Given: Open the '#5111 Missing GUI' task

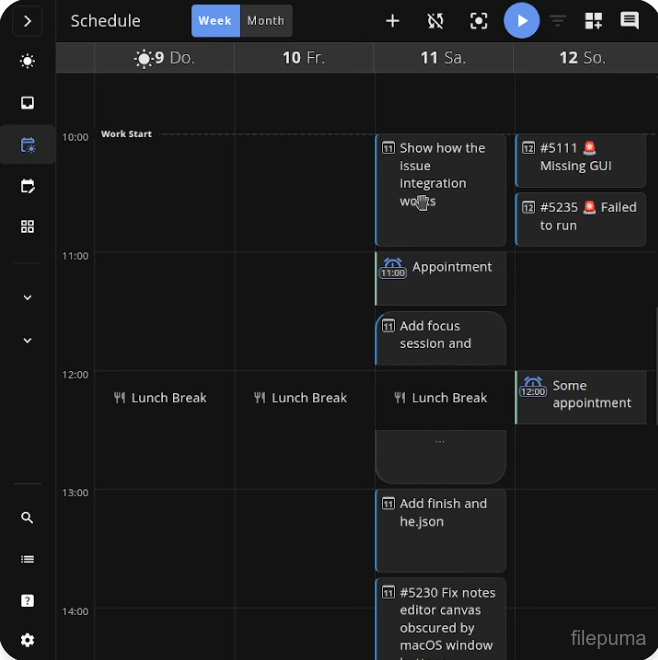Looking at the screenshot, I should (580, 159).
